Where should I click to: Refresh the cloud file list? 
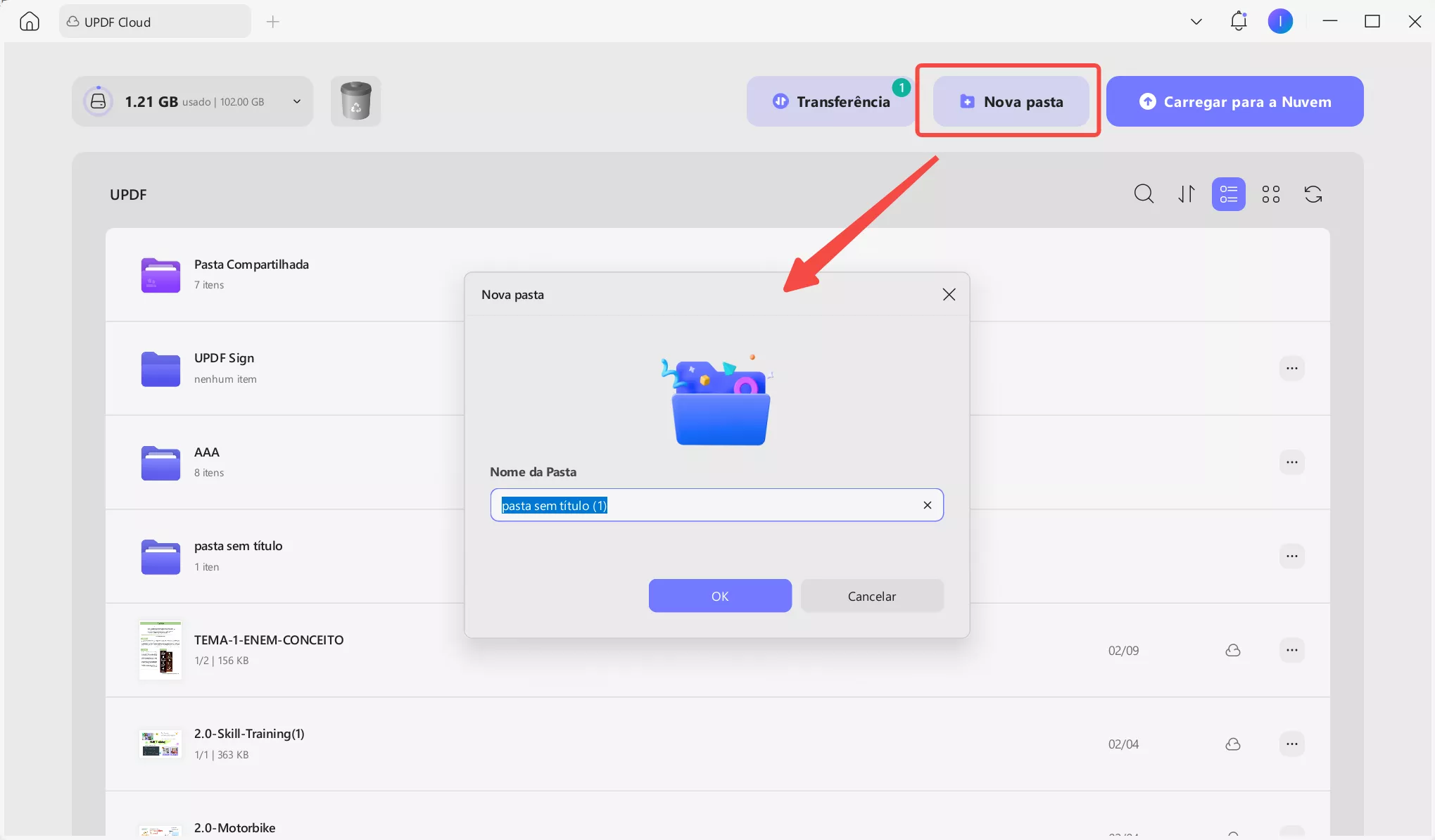pyautogui.click(x=1313, y=193)
